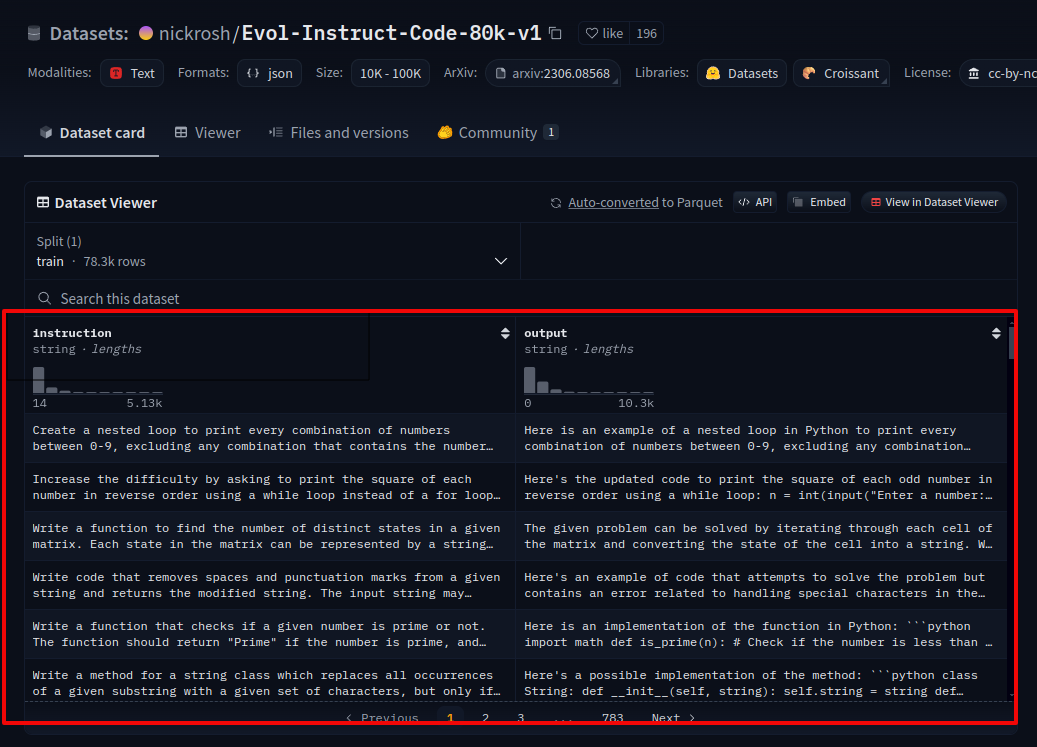Open the arxiv:2306.08568 paper tag
The image size is (1037, 747).
(553, 73)
